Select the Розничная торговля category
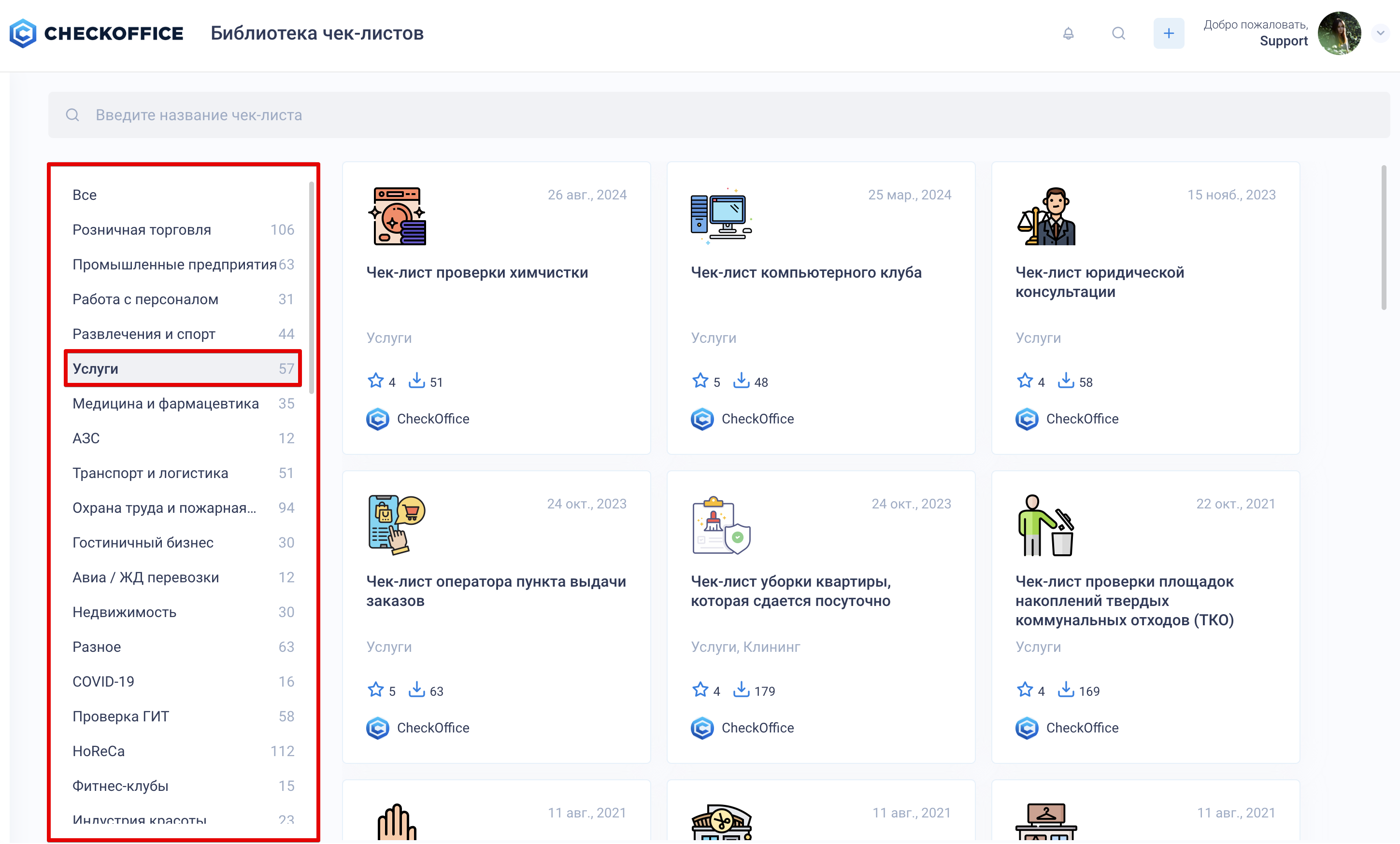 click(142, 230)
